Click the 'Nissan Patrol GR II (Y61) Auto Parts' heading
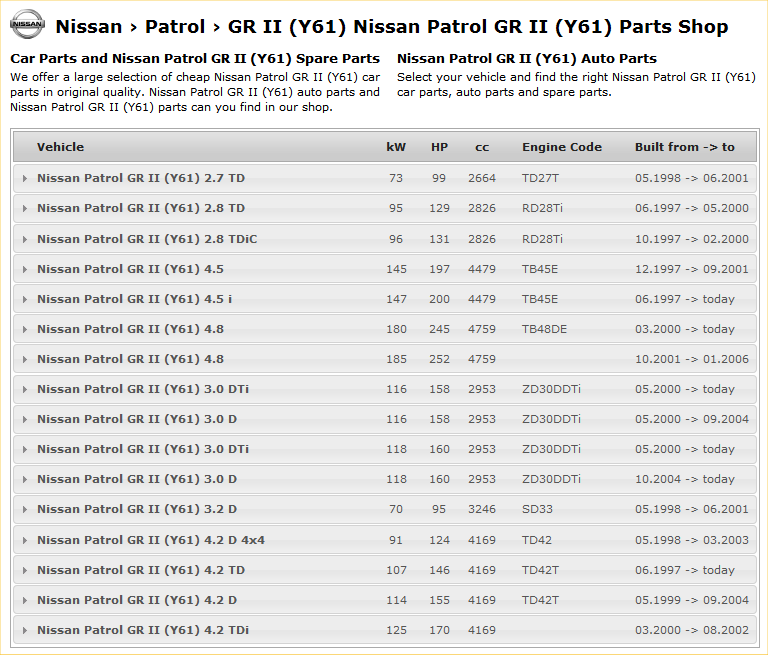 tap(527, 59)
